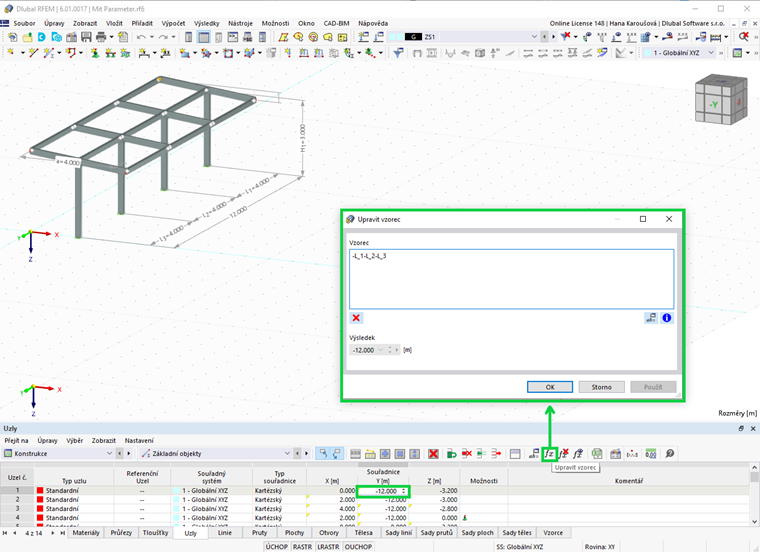Image resolution: width=760 pixels, height=552 pixels.
Task: Click Storno in Upravit vzorec dialog
Action: click(x=602, y=387)
